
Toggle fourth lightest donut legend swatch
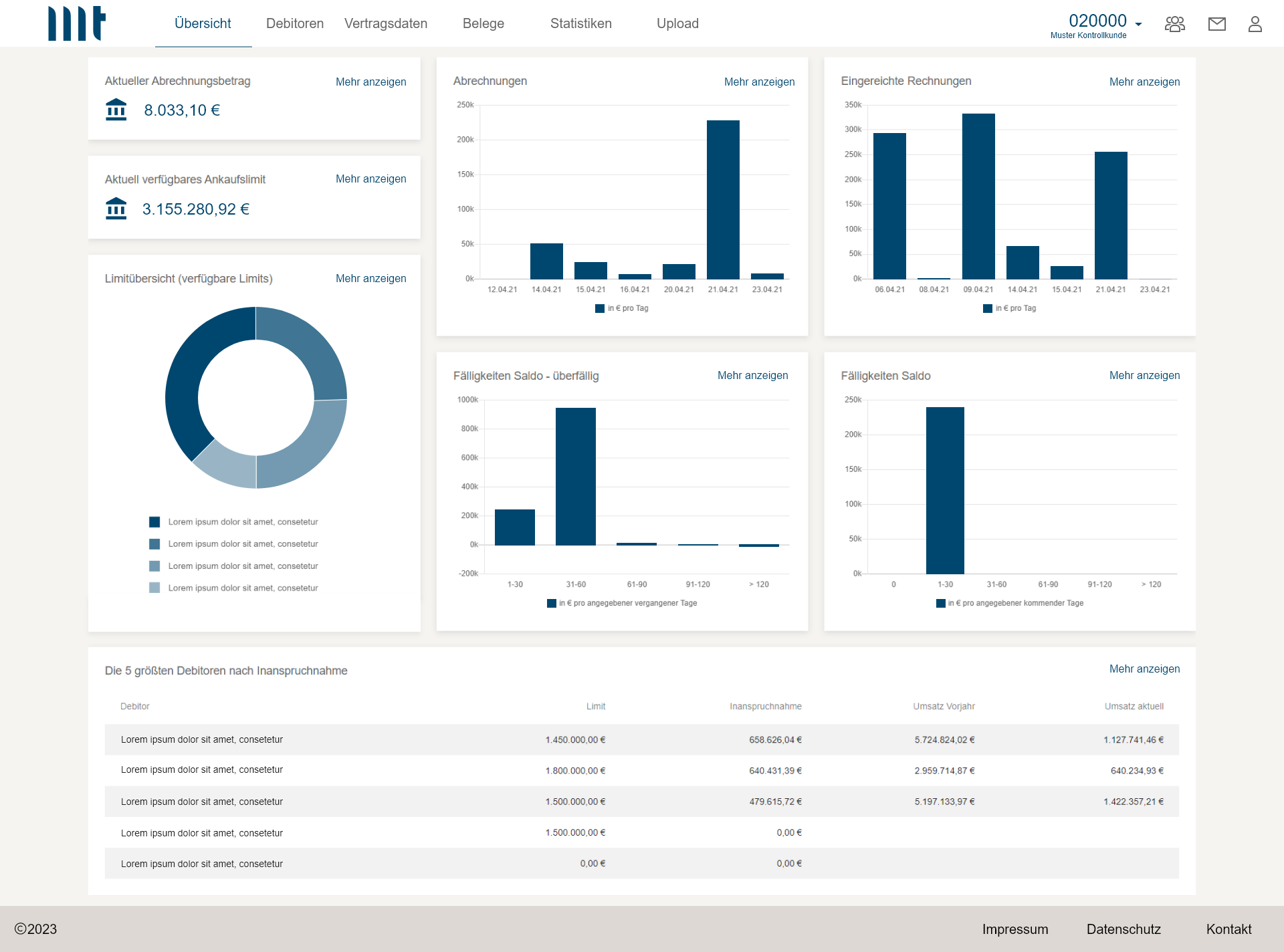coord(154,588)
